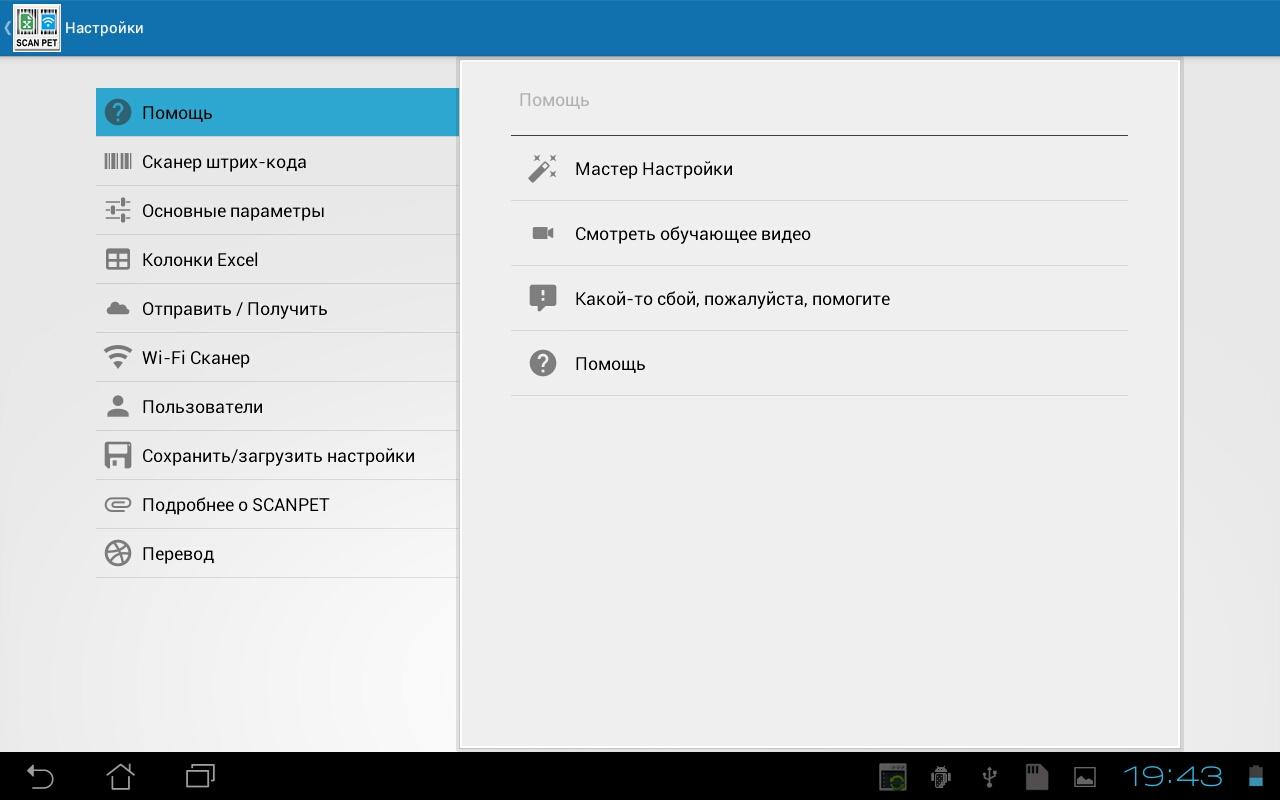Open Смотреть обучающее видео
The image size is (1280, 800).
click(819, 233)
